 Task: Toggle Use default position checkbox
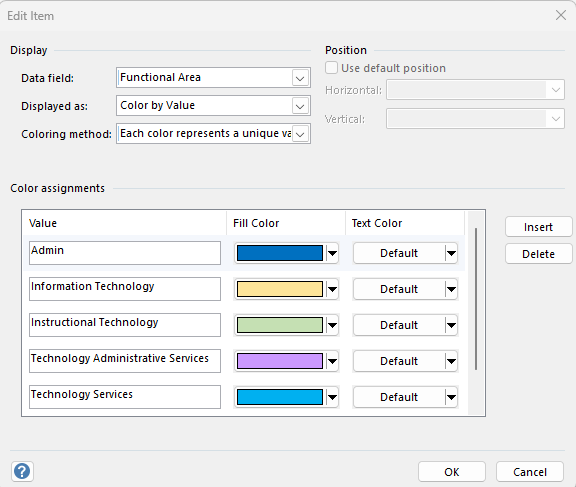tap(331, 68)
